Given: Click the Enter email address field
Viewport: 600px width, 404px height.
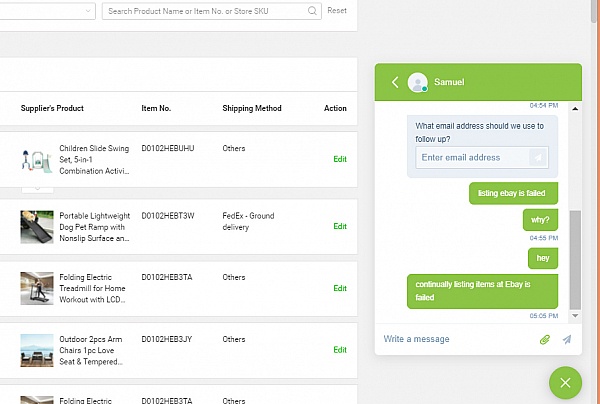Looking at the screenshot, I should (x=470, y=158).
